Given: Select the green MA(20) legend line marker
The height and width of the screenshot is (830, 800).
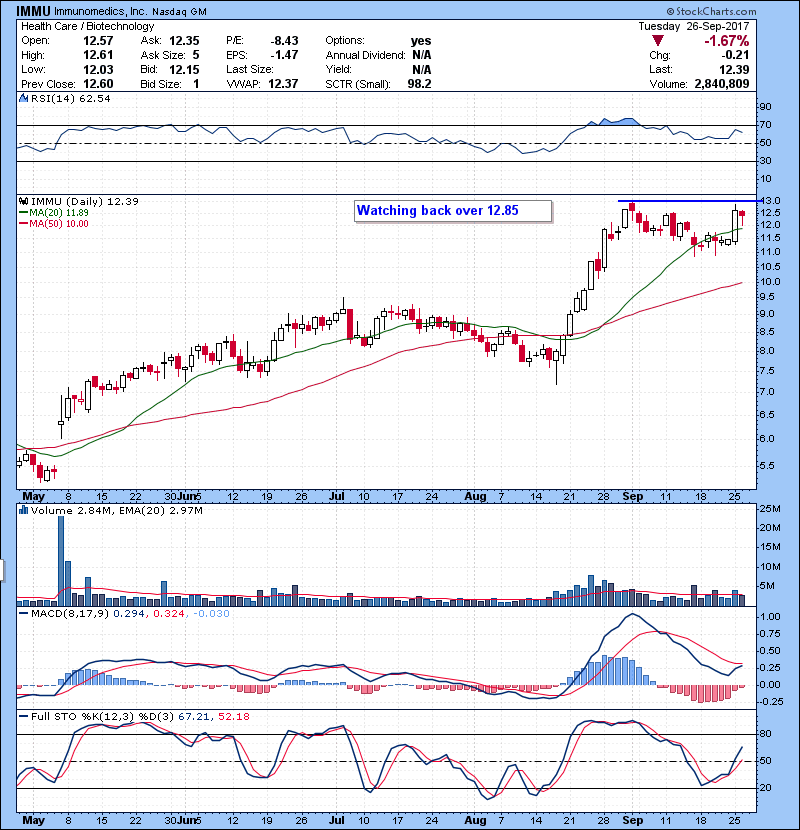Looking at the screenshot, I should click(x=24, y=213).
